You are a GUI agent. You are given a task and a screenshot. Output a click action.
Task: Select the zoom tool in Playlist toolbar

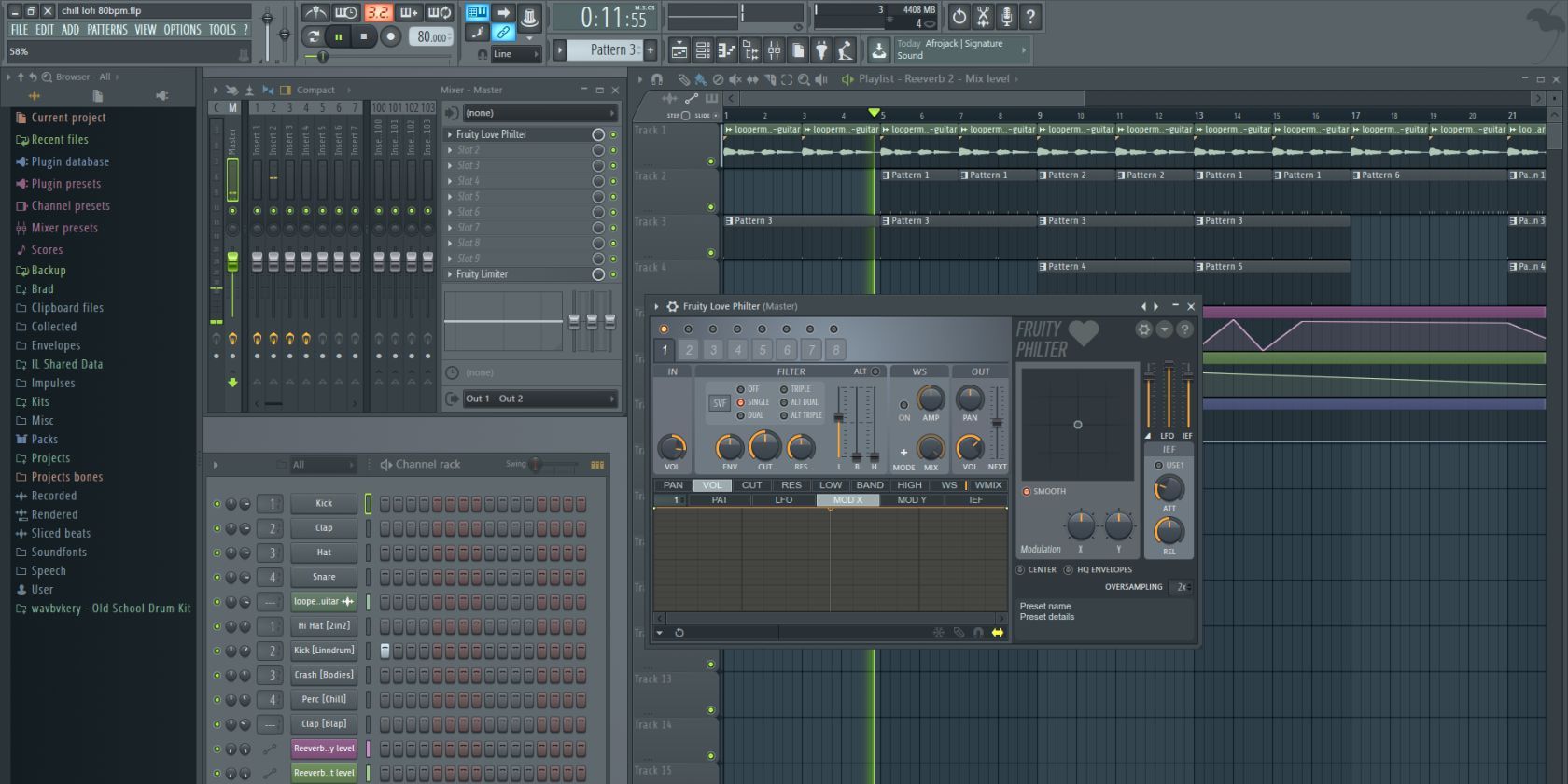pos(804,79)
